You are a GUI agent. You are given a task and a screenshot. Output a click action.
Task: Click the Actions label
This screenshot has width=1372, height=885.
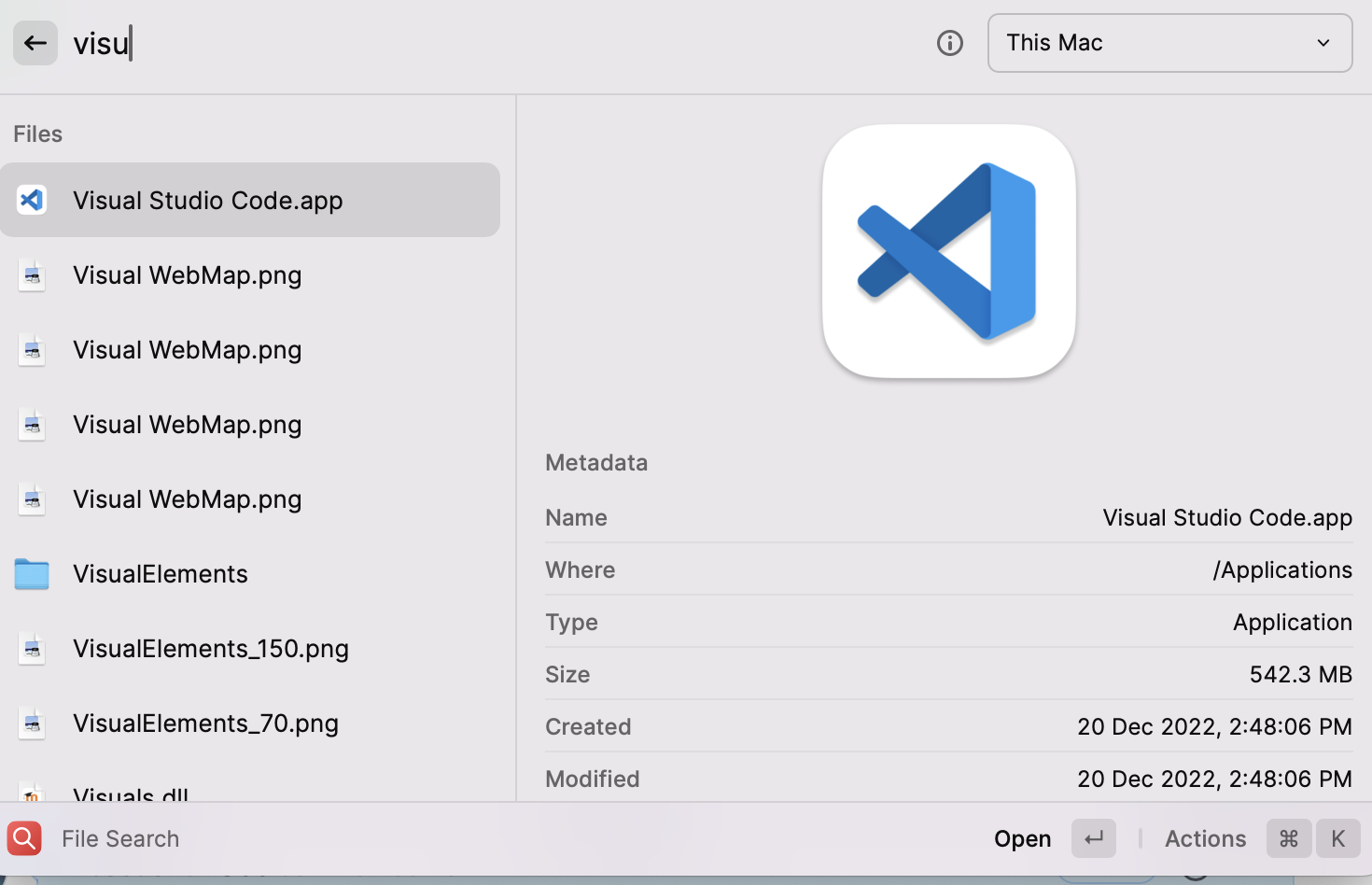(x=1204, y=837)
